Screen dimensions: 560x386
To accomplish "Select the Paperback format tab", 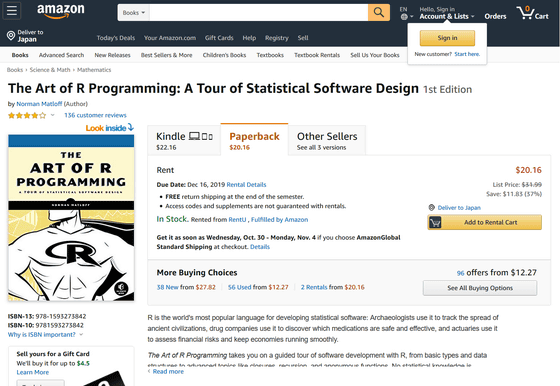I will [x=254, y=140].
